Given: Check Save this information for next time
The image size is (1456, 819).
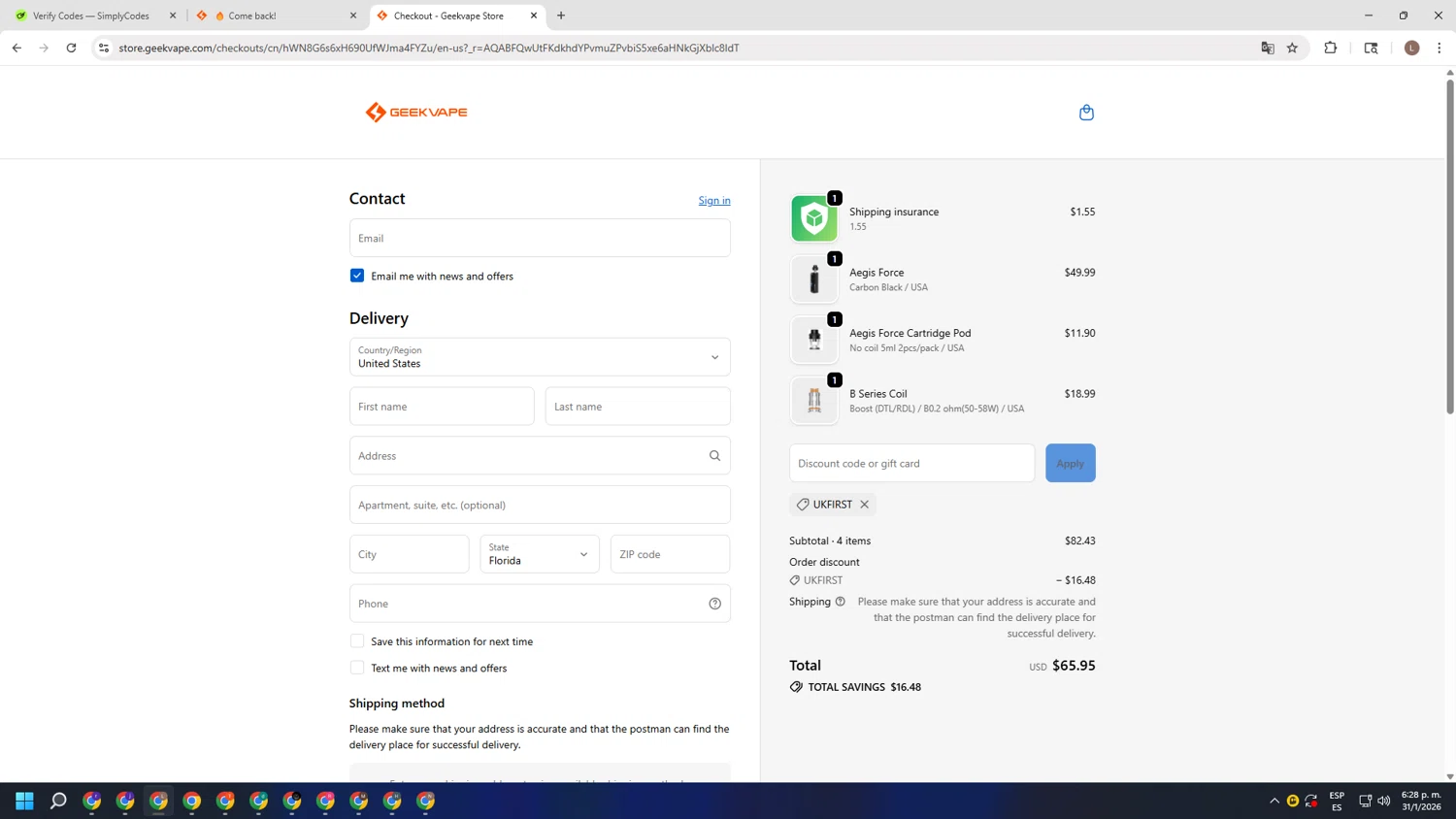Looking at the screenshot, I should pos(357,641).
